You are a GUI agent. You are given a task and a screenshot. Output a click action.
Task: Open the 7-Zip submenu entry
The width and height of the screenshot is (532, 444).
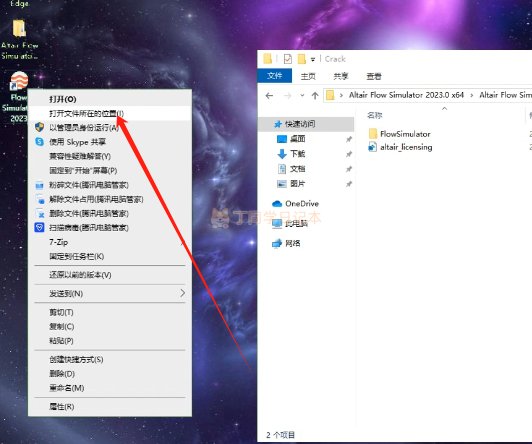tap(110, 242)
